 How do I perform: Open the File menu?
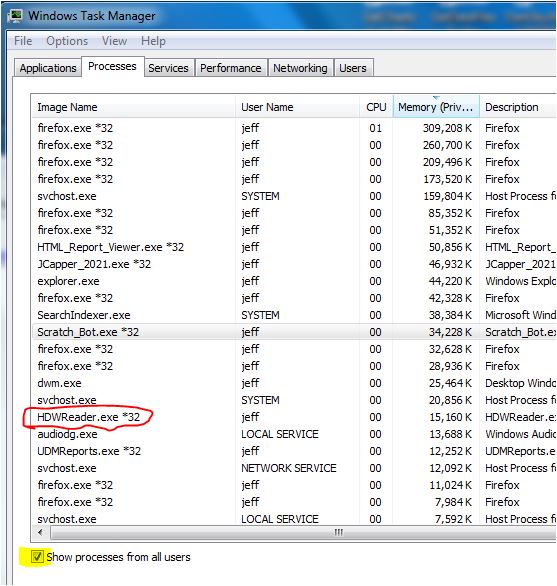click(23, 41)
